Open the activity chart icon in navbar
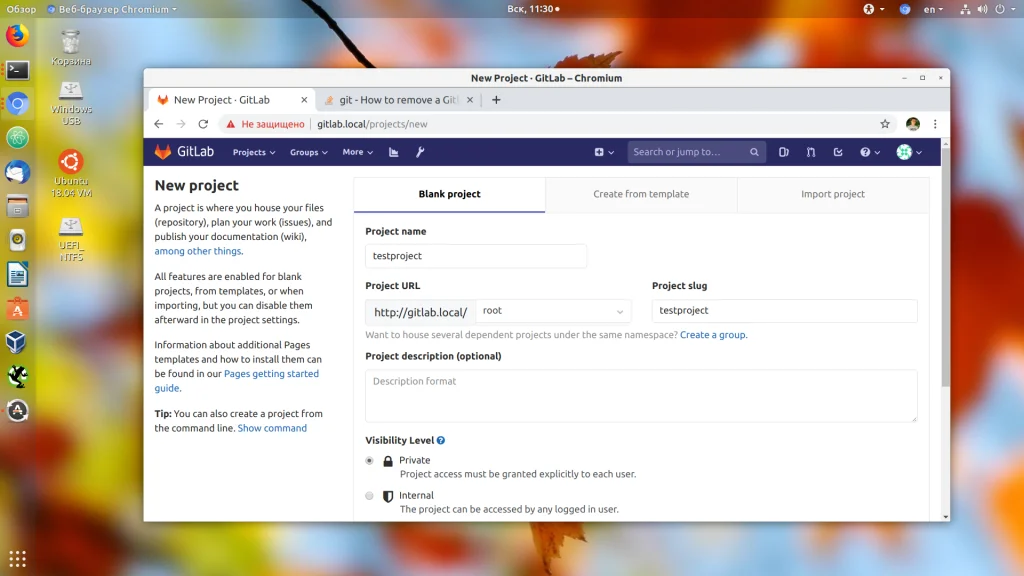Screen dimensions: 1024x576 click(394, 152)
